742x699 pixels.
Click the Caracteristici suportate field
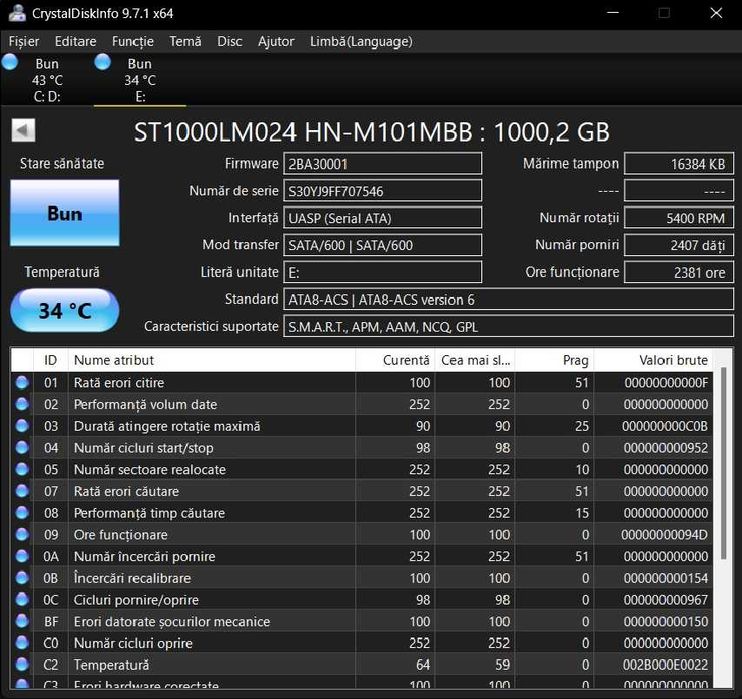tap(509, 326)
